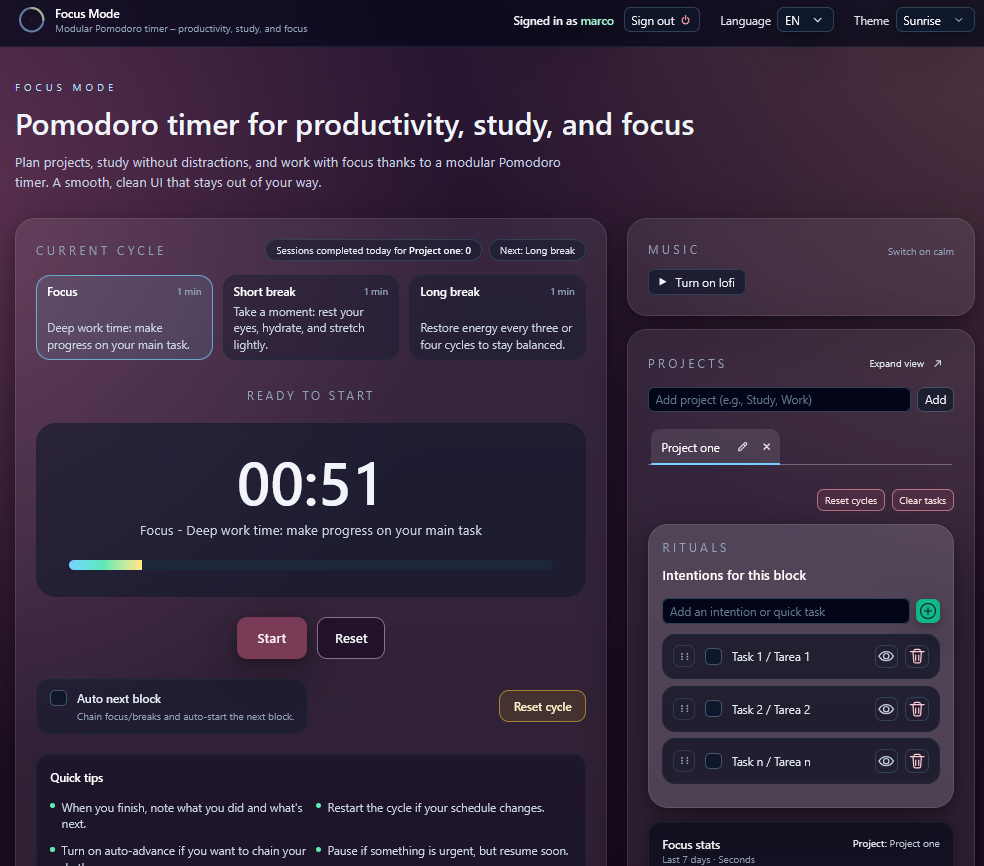Click the eye icon on Task 2 / Tarea 2

(x=886, y=709)
